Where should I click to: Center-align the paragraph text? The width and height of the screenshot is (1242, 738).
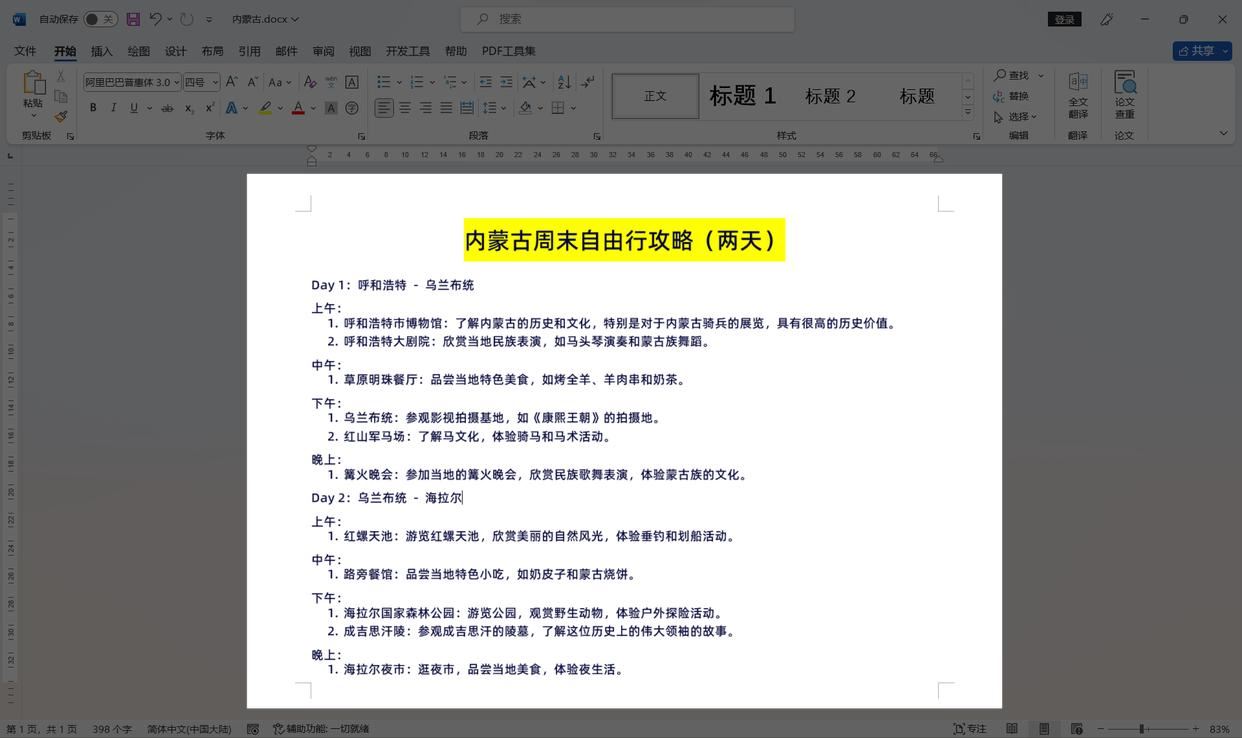click(405, 108)
